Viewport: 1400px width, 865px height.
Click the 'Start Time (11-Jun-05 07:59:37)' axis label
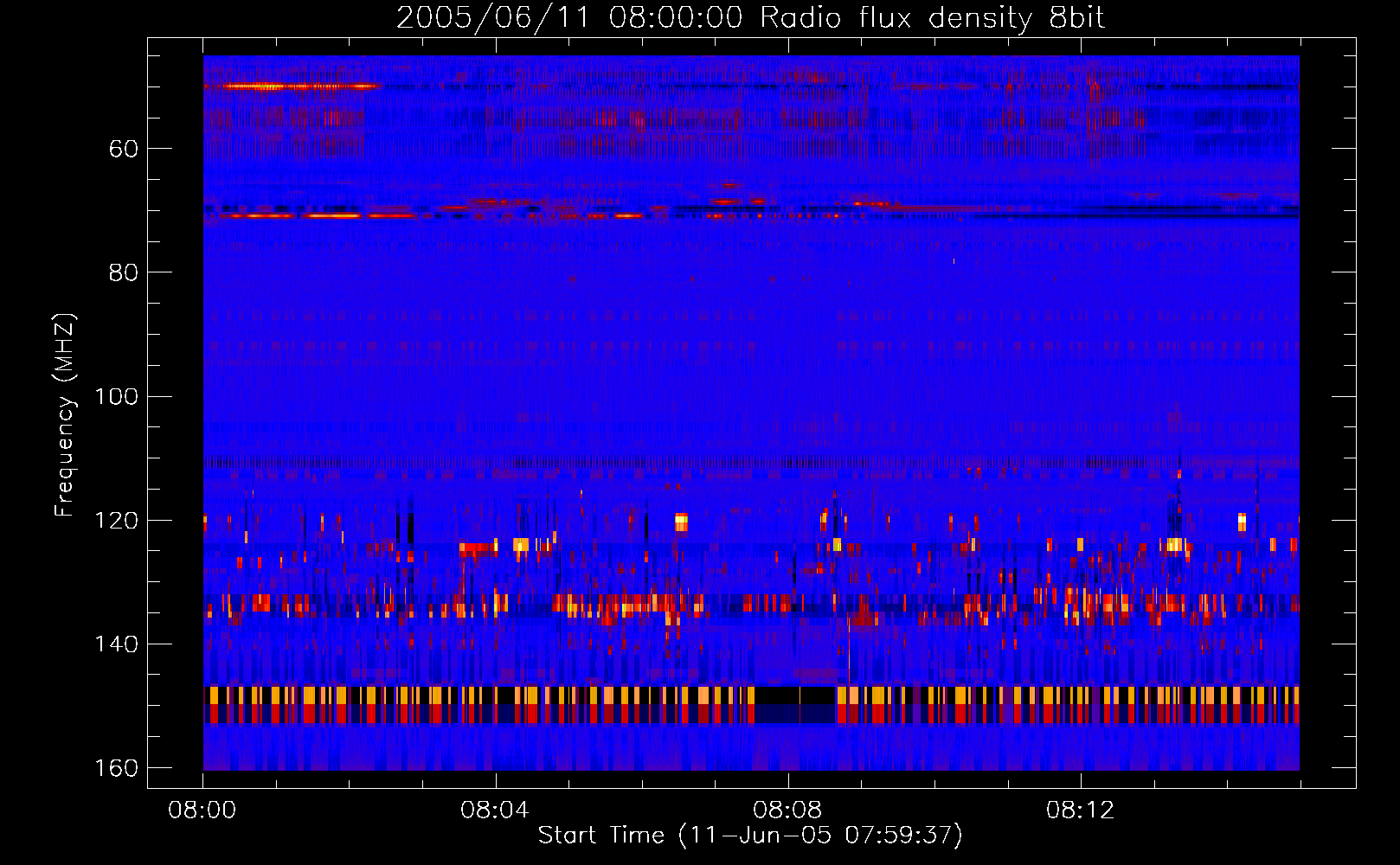tap(750, 836)
